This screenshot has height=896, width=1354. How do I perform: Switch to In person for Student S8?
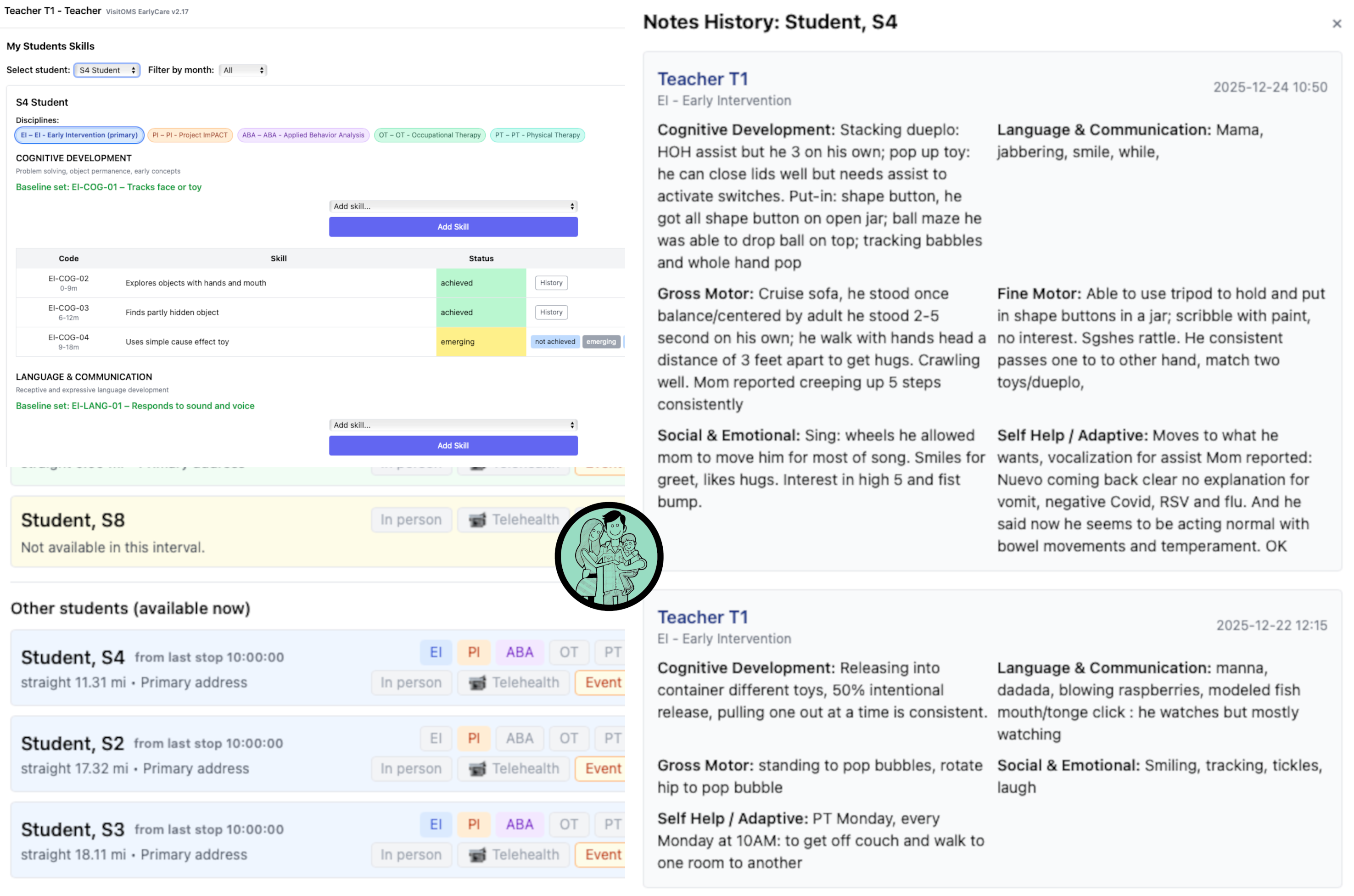411,520
